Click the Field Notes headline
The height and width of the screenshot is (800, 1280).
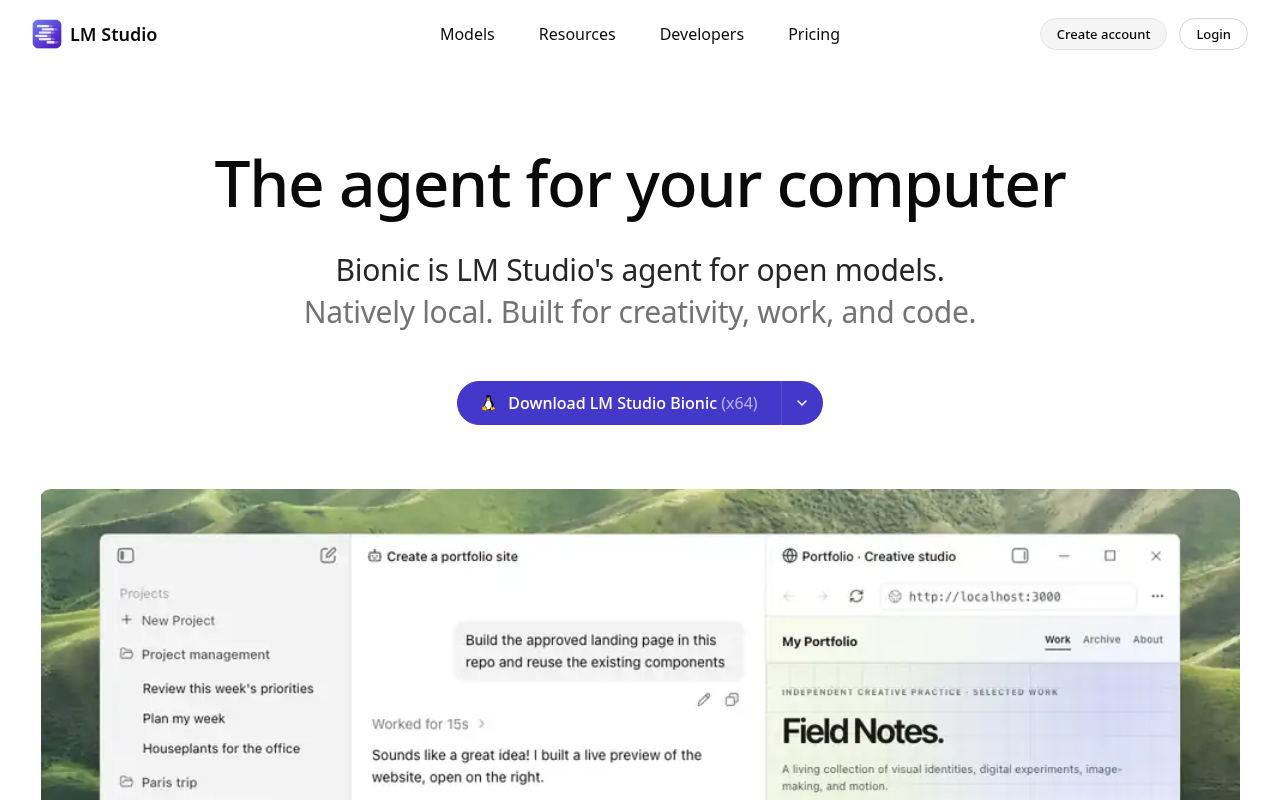pos(863,732)
